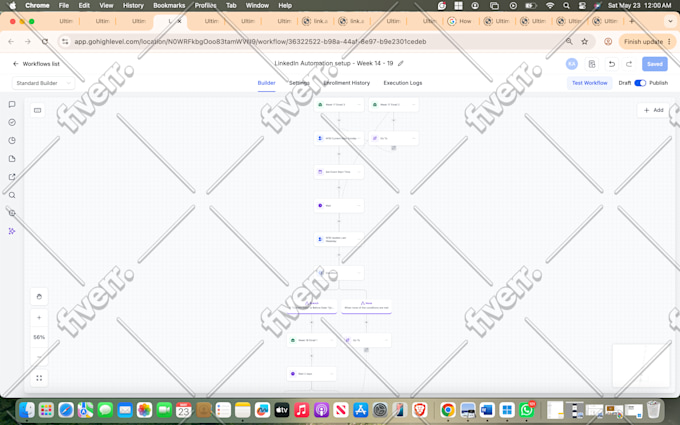Viewport: 680px width, 425px height.
Task: Open the Week 18 Email 1 node's ellipsis menu
Action: 331,340
